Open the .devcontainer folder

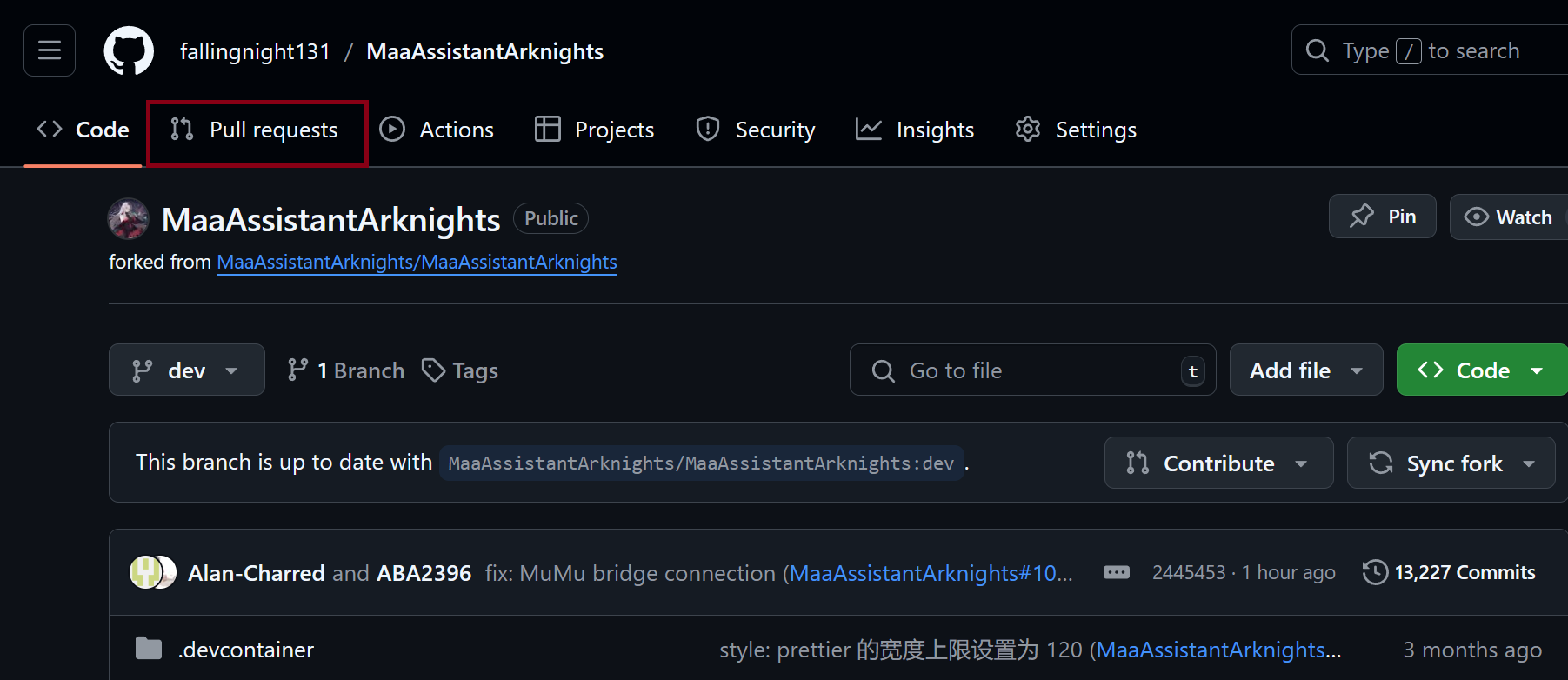246,650
